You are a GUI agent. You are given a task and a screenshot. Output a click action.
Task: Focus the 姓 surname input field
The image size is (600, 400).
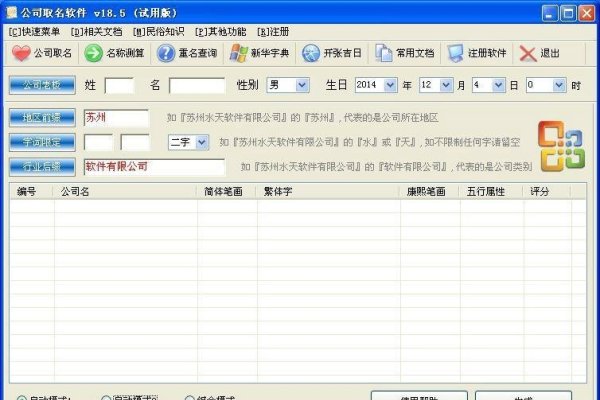click(119, 85)
